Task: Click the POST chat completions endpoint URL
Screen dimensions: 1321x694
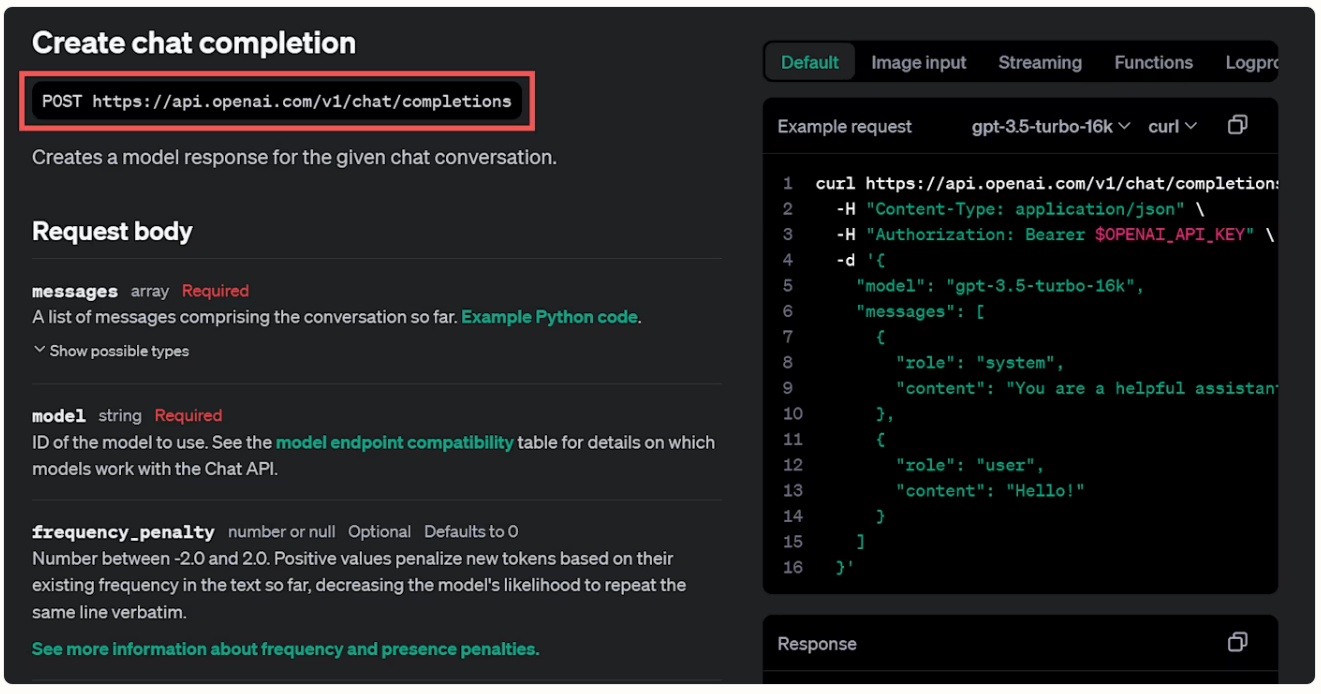Action: [277, 101]
